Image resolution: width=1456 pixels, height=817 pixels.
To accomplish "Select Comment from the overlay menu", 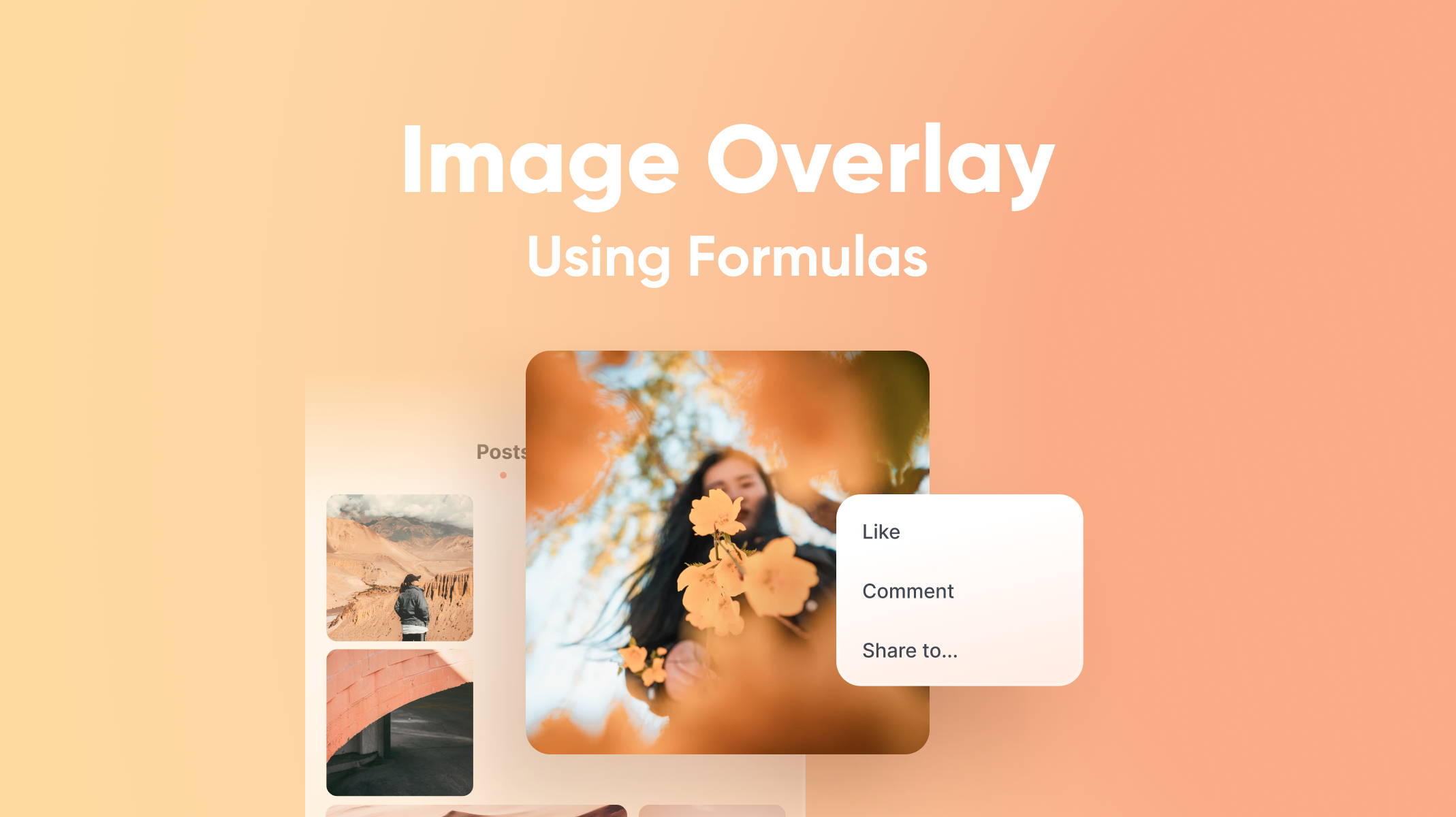I will tap(906, 590).
